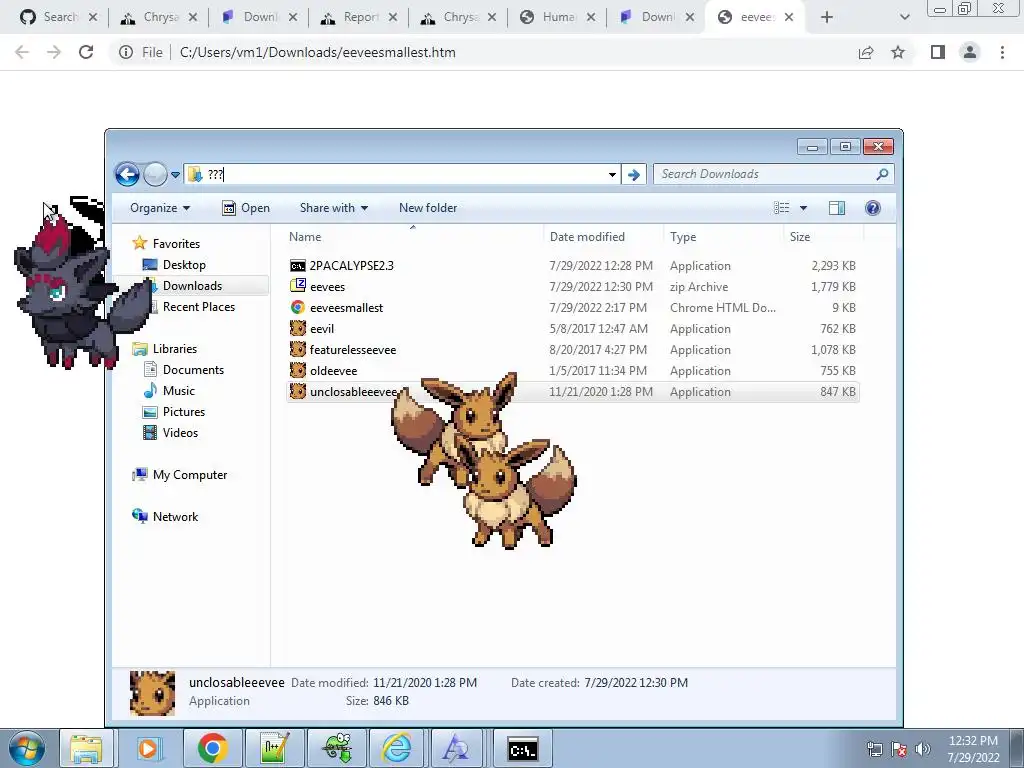Toggle the Chrome side panel icon
The height and width of the screenshot is (768, 1024).
[x=938, y=52]
